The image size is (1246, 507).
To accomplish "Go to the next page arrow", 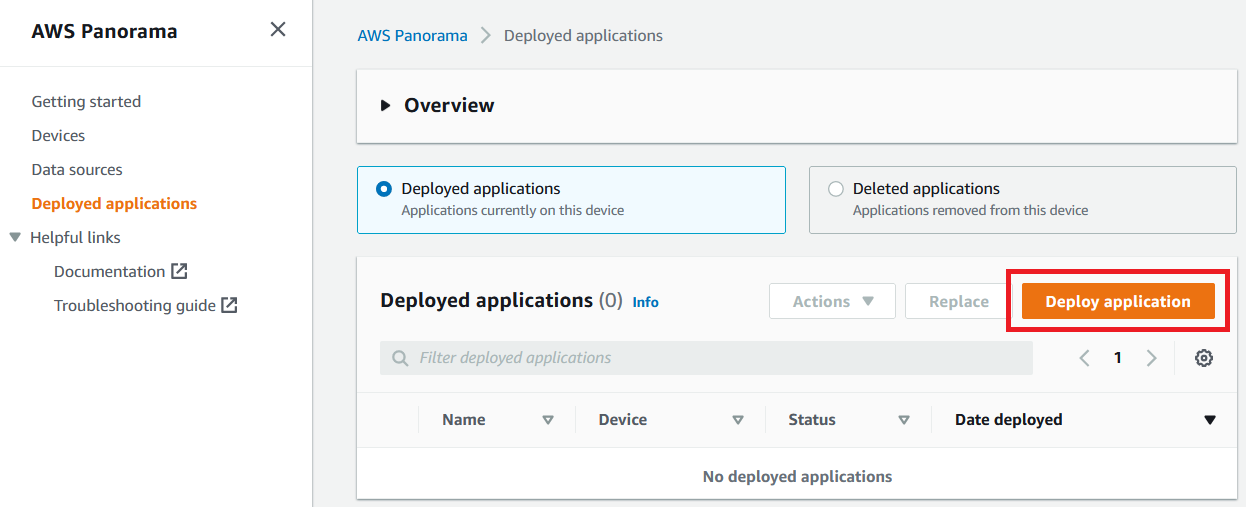I will pyautogui.click(x=1151, y=358).
